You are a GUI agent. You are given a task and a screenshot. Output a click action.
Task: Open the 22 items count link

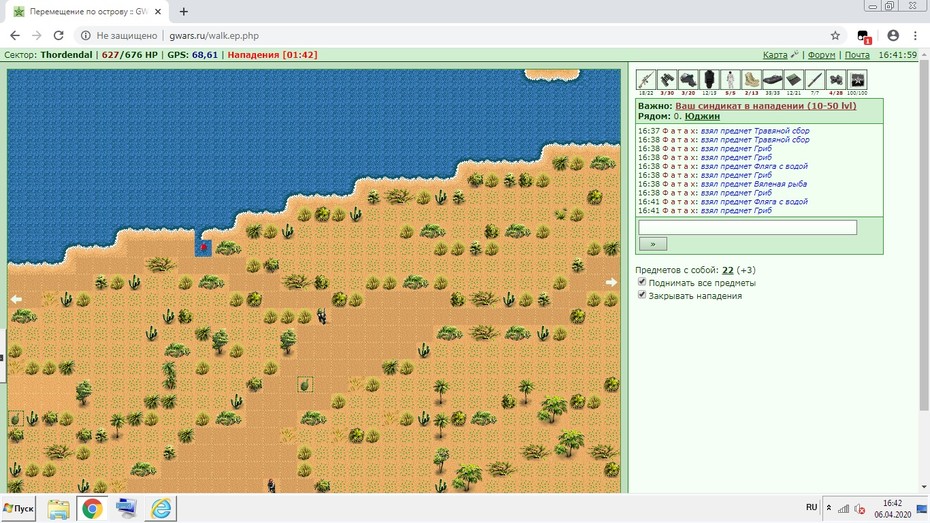[728, 270]
